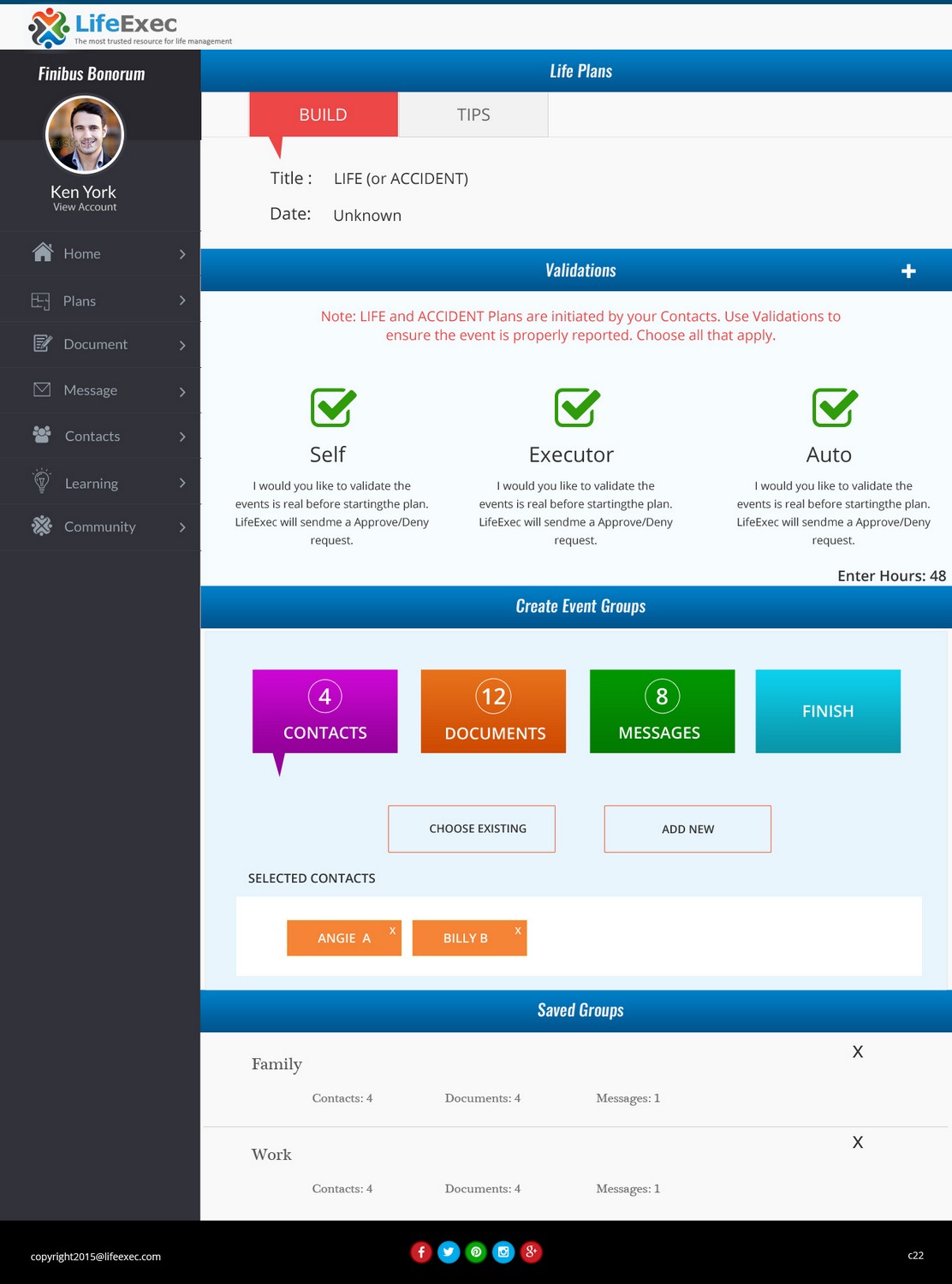Screen dimensions: 952x1284
Task: Open the Instagram footer icon
Action: (503, 1252)
